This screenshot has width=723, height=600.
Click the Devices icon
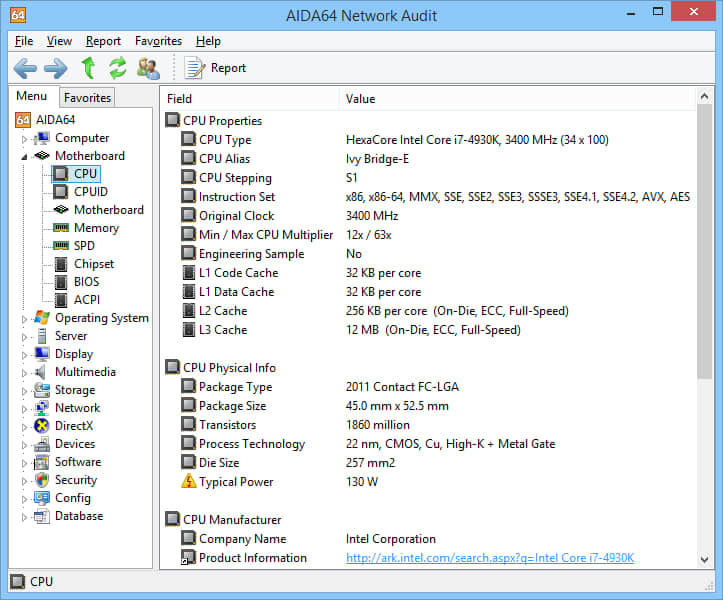[42, 444]
